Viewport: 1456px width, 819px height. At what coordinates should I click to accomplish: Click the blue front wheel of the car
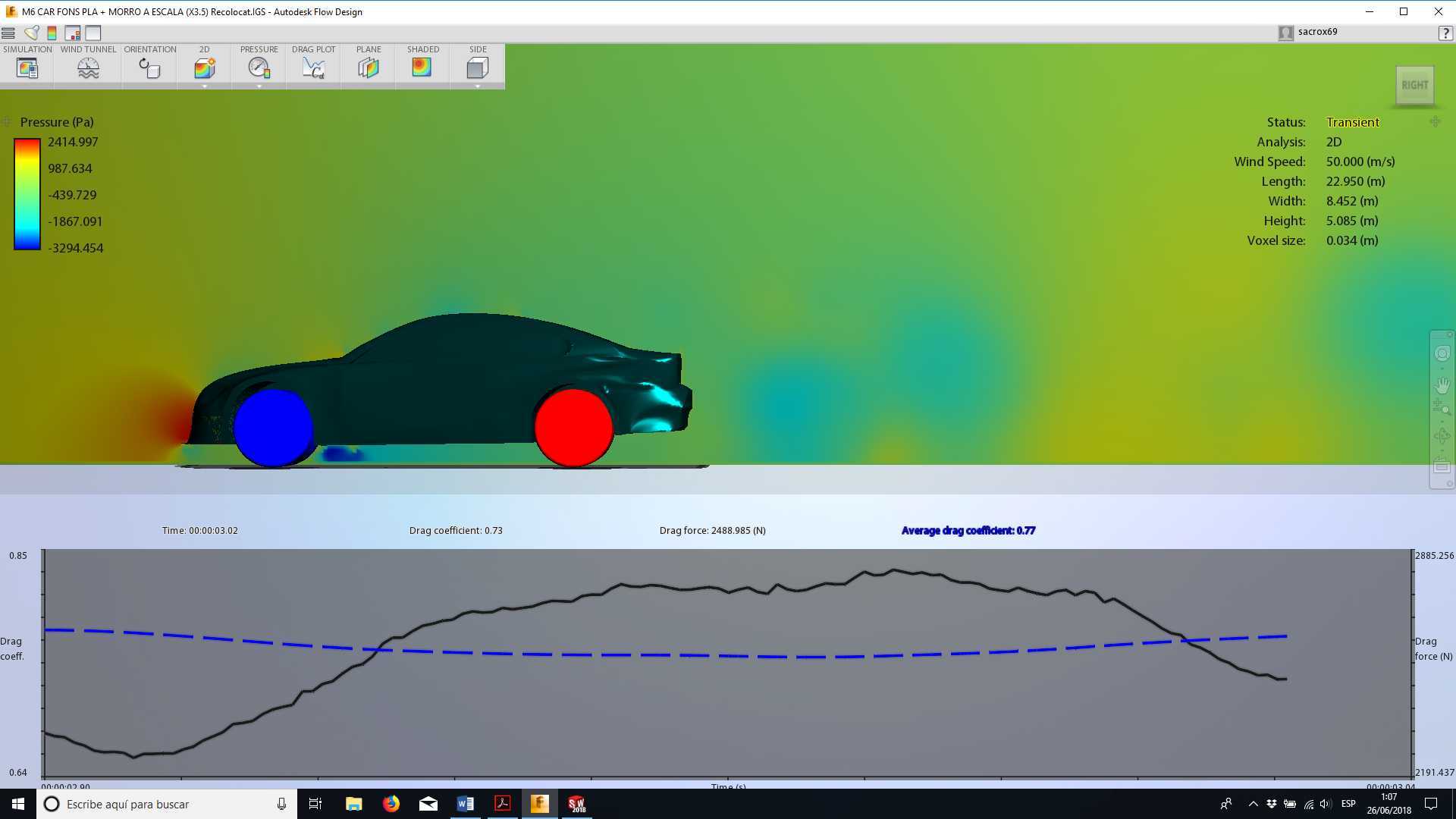click(x=273, y=427)
